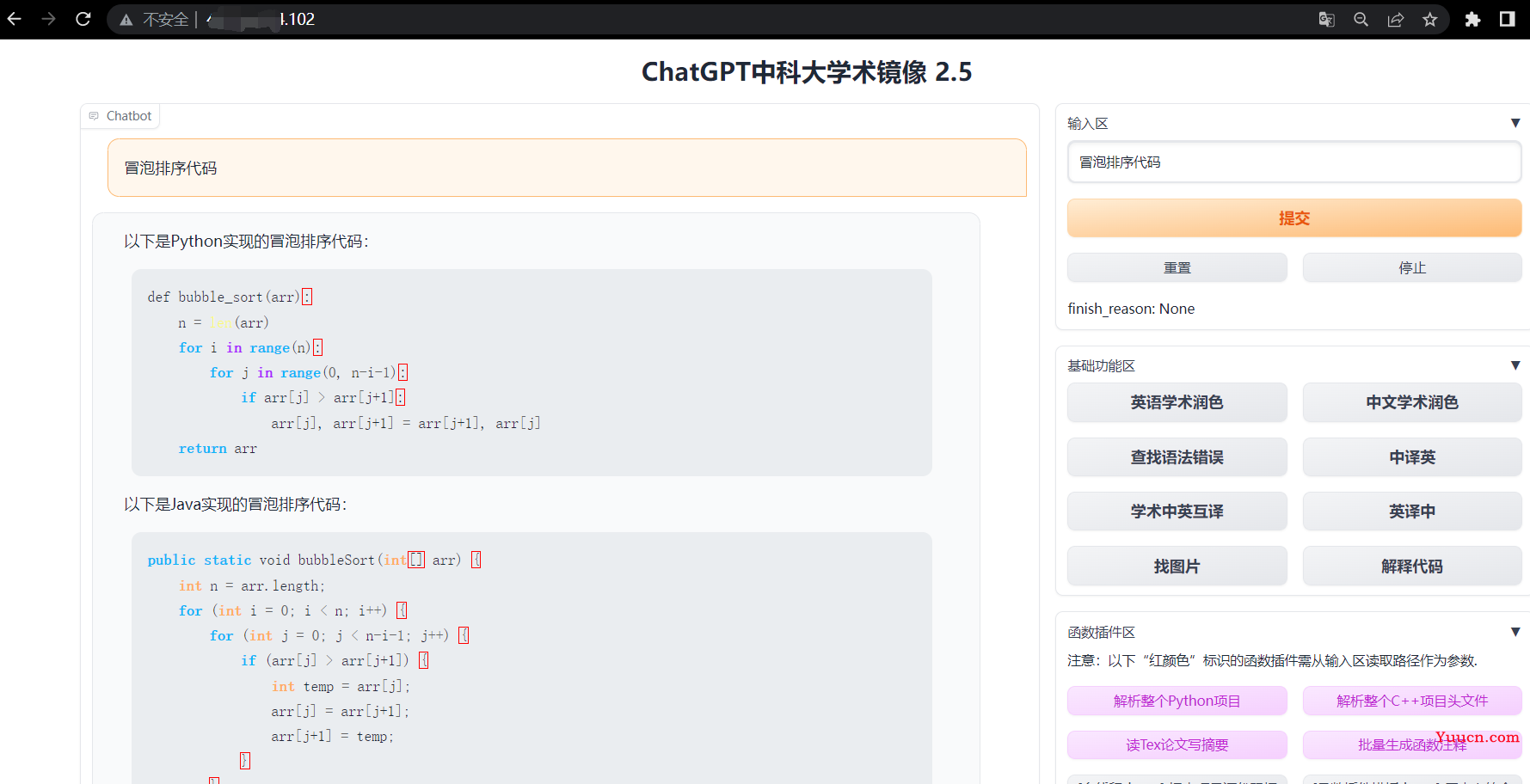Click the 重置 reset button
1530x784 pixels.
point(1177,267)
